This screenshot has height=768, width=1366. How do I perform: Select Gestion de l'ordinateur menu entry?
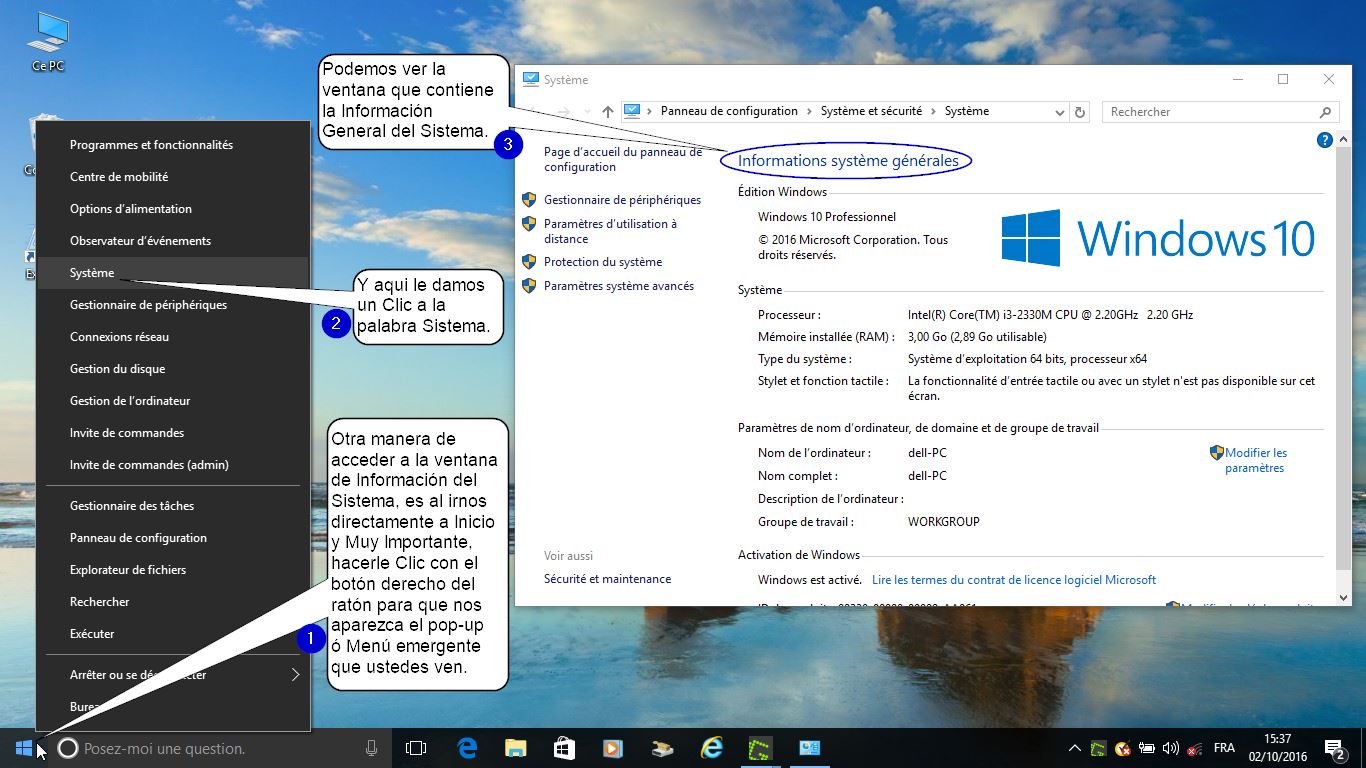click(x=173, y=401)
